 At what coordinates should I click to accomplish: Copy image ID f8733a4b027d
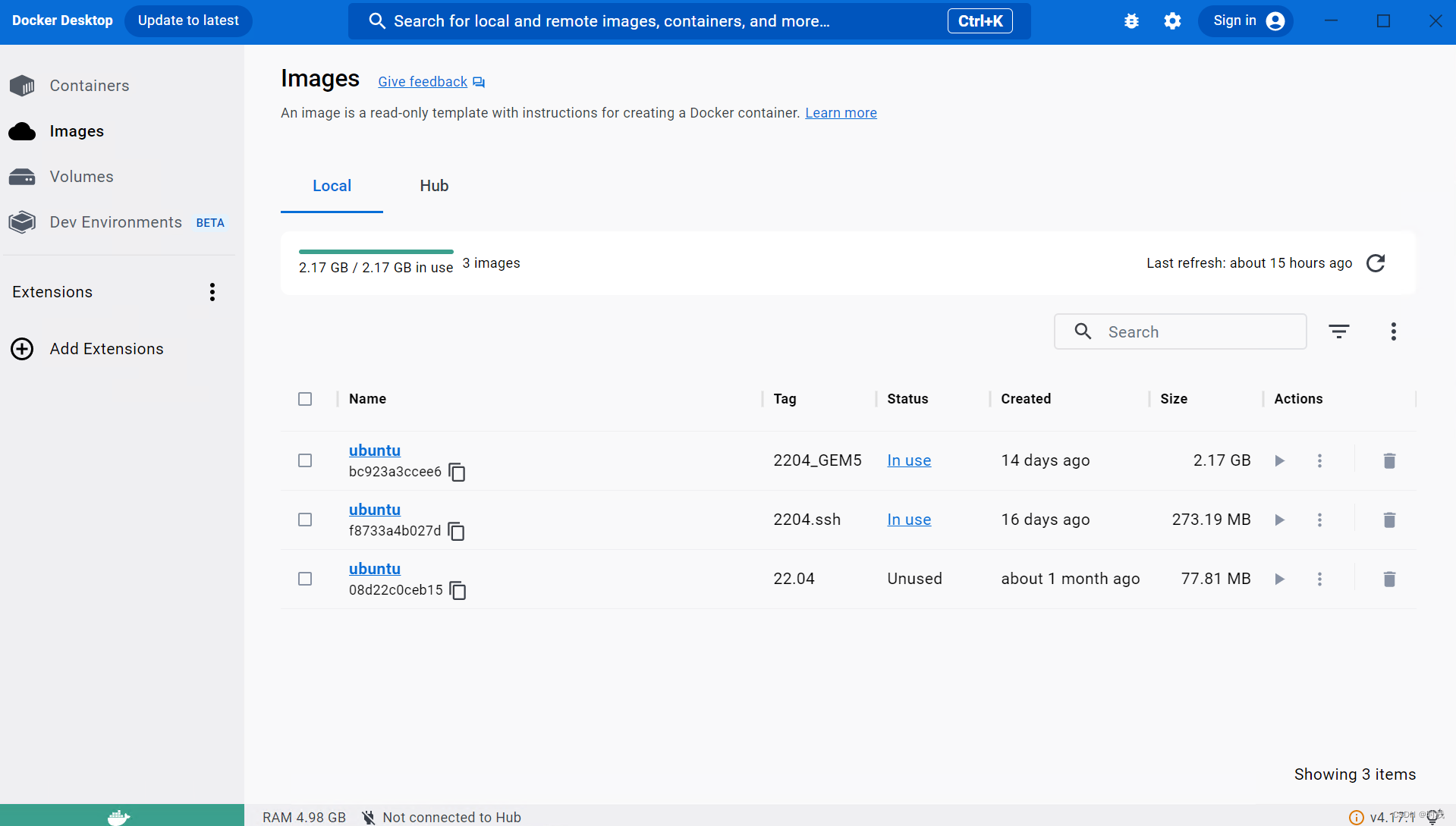[456, 531]
